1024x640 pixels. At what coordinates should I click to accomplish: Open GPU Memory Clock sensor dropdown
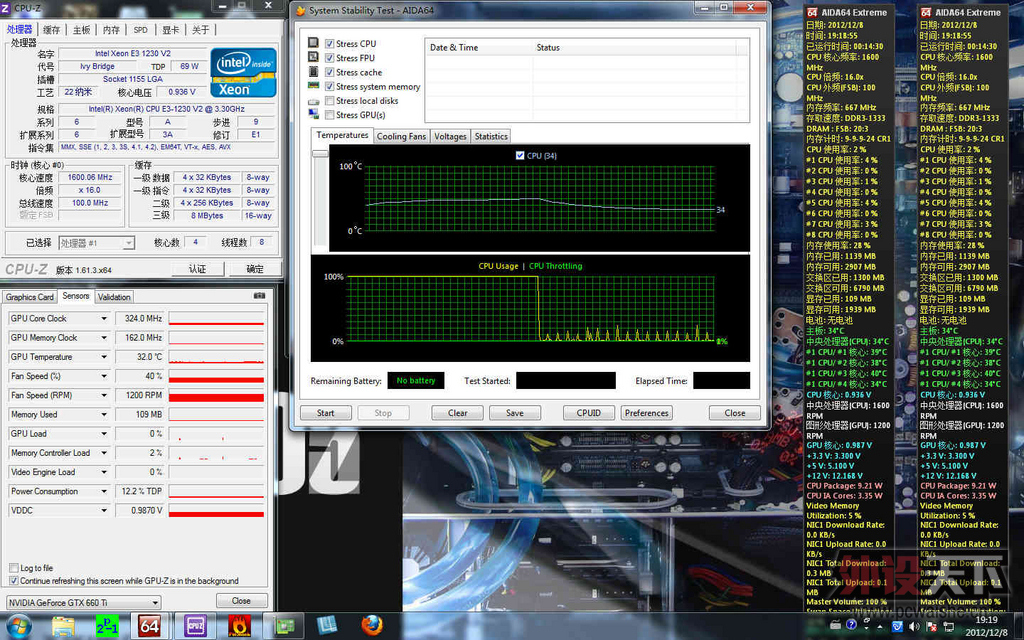click(104, 338)
